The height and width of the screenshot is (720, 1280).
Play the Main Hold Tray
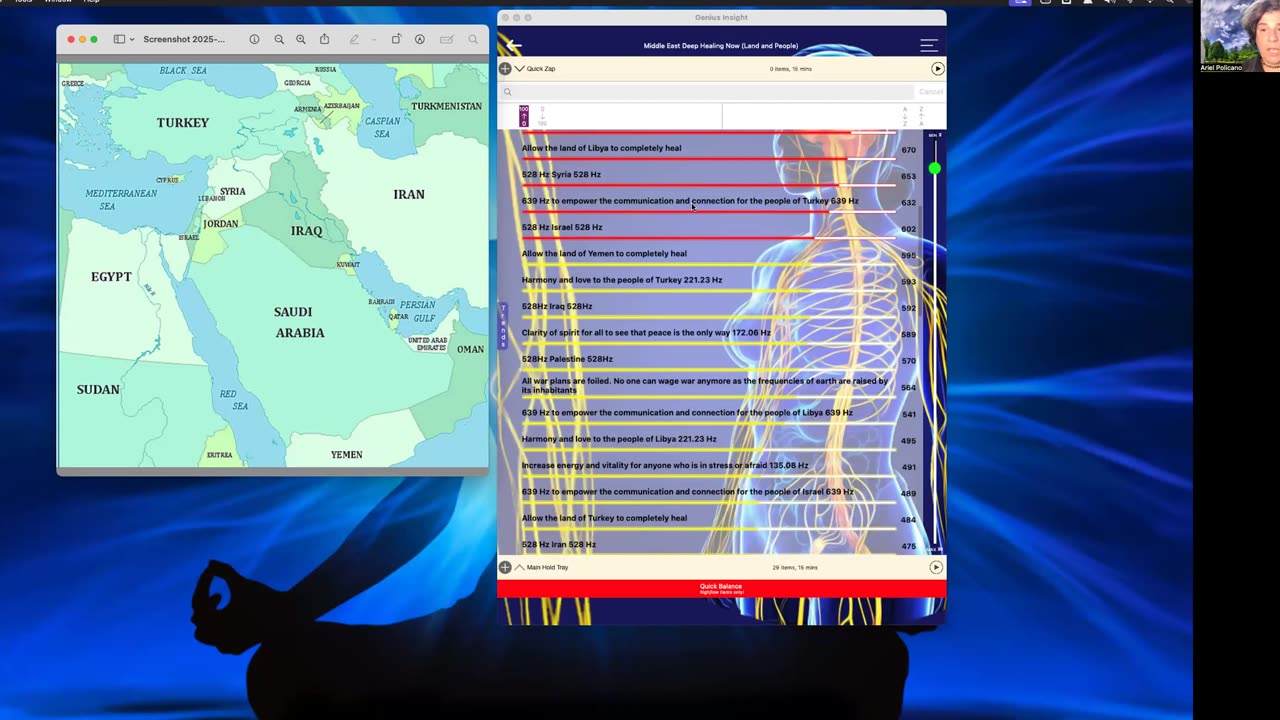pos(936,567)
